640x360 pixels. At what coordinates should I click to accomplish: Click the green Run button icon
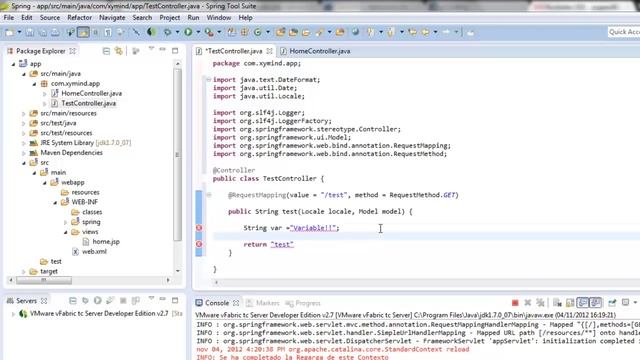pyautogui.click(x=188, y=32)
